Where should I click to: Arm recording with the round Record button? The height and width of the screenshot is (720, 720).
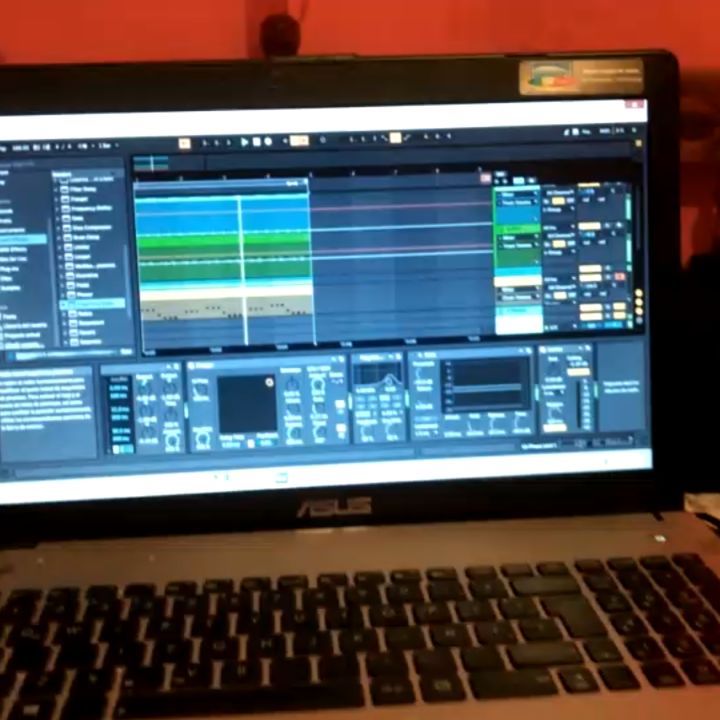tap(269, 142)
